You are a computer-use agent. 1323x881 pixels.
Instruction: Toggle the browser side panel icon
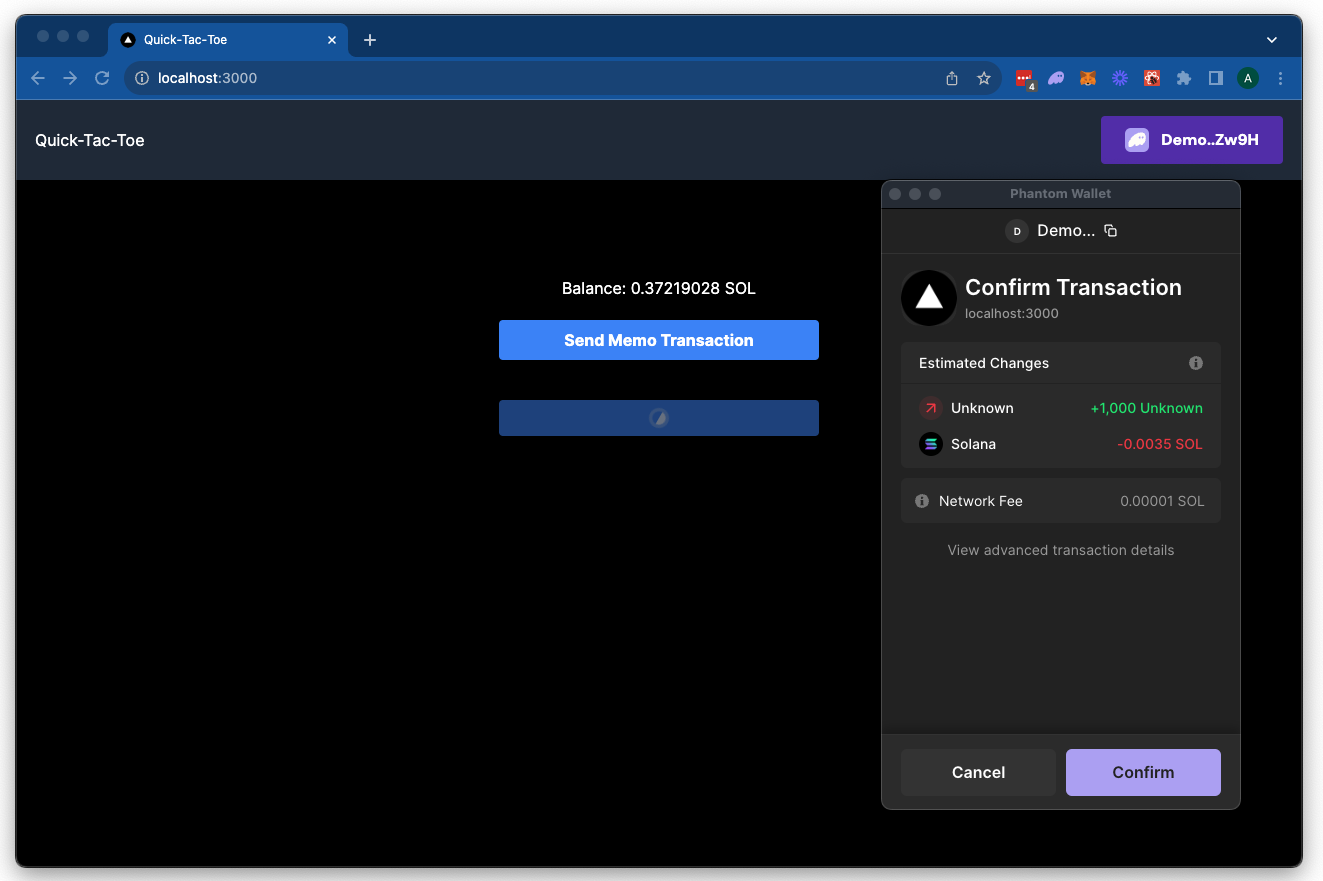tap(1216, 78)
